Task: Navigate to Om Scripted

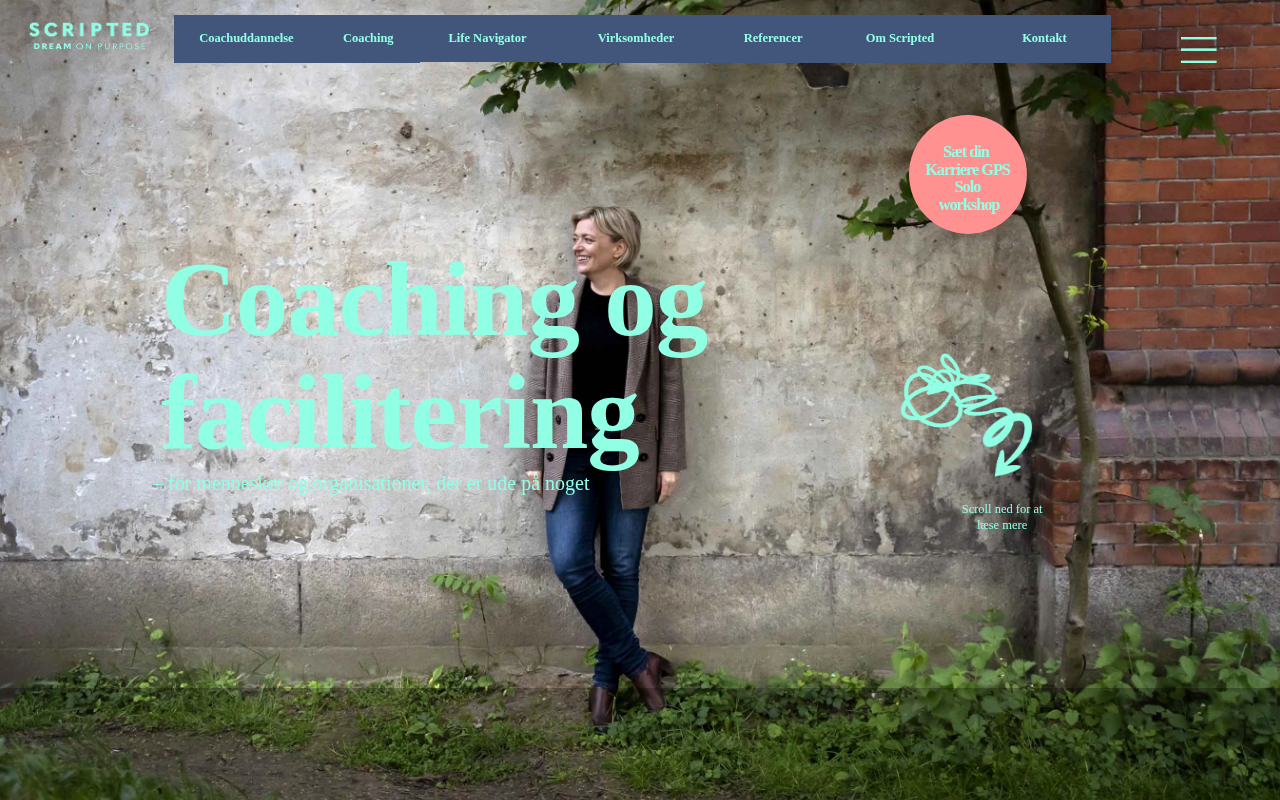Action: [900, 38]
